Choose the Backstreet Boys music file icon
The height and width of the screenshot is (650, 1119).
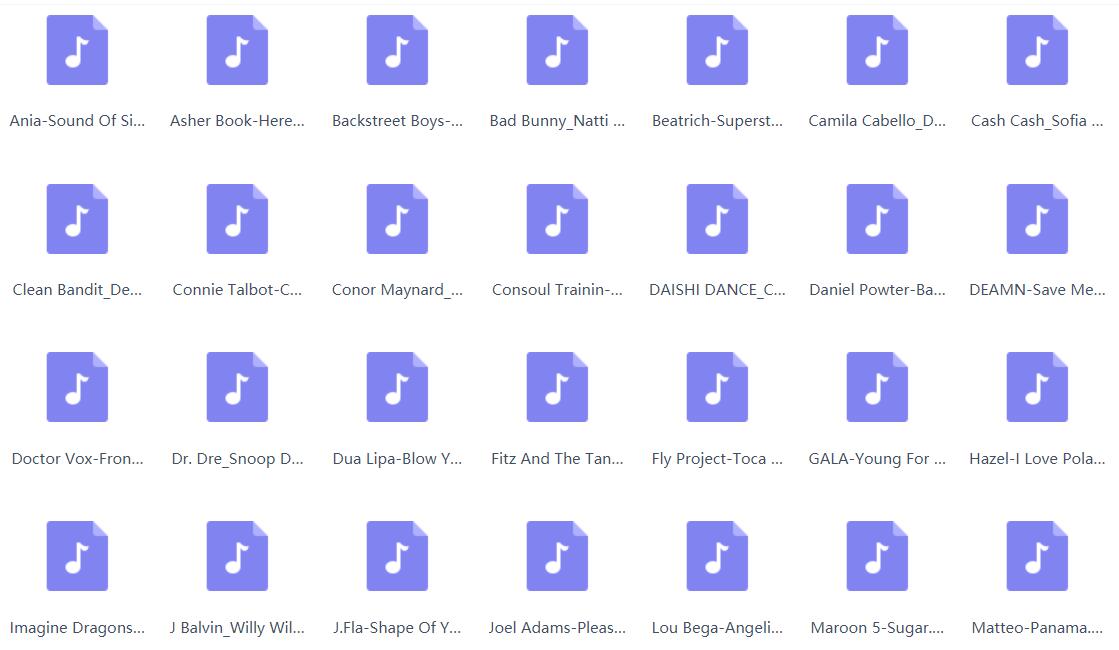click(397, 50)
